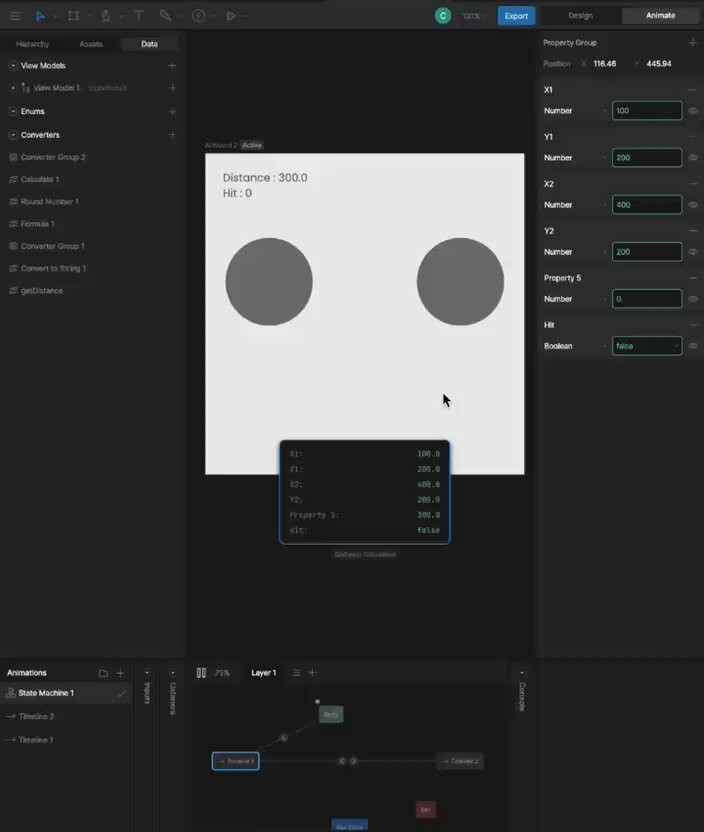The image size is (704, 832).
Task: Pause the state machine playback
Action: 201,673
